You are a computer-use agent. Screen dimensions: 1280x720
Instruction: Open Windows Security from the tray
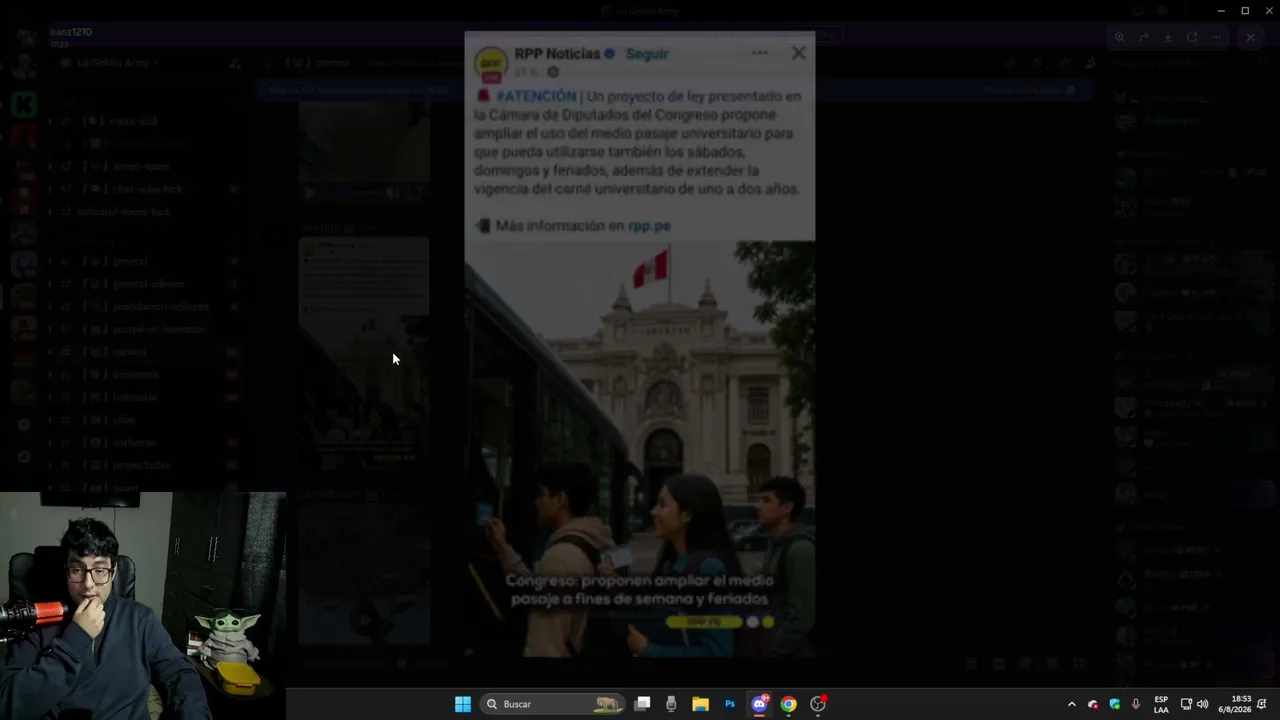[1115, 704]
